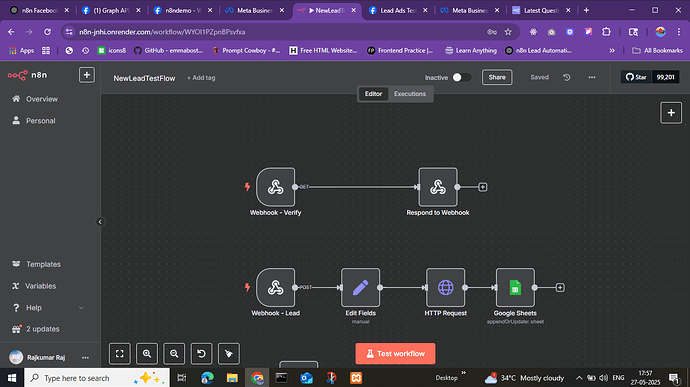Screen dimensions: 690x387
Task: Open user menu next to Rajkumar Raj
Action: click(x=85, y=358)
